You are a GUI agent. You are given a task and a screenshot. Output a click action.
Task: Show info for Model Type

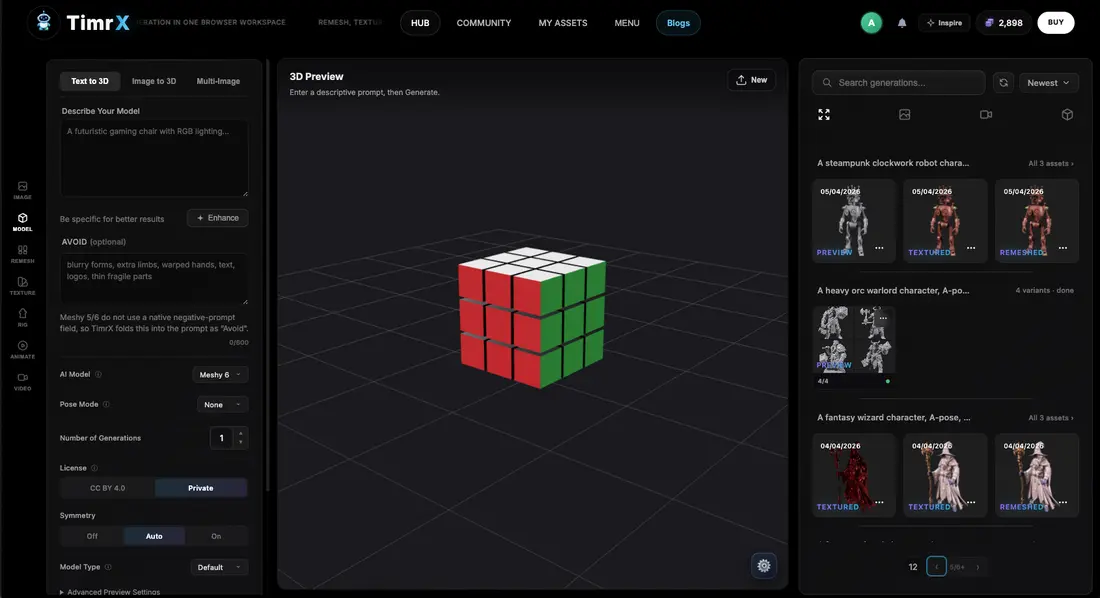[108, 567]
